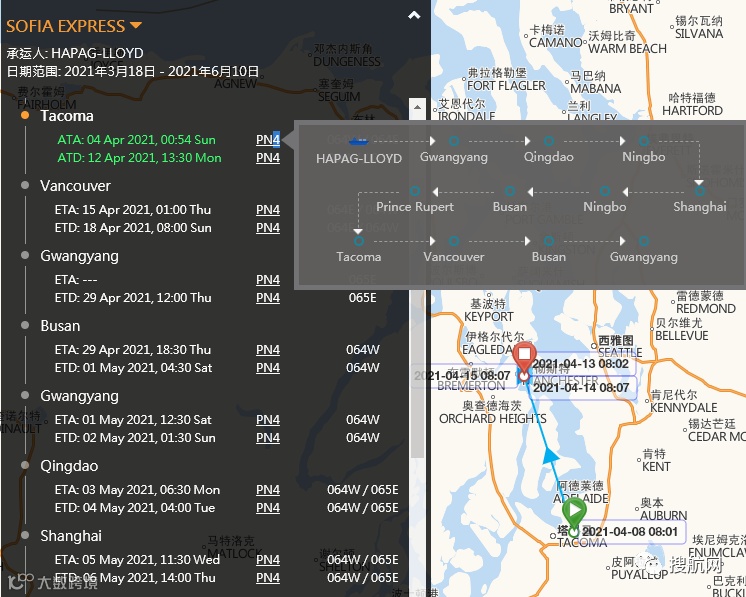Click voyage code 065E on Gwangyang ETD row
Screen dimensions: 746x597
pos(363,297)
